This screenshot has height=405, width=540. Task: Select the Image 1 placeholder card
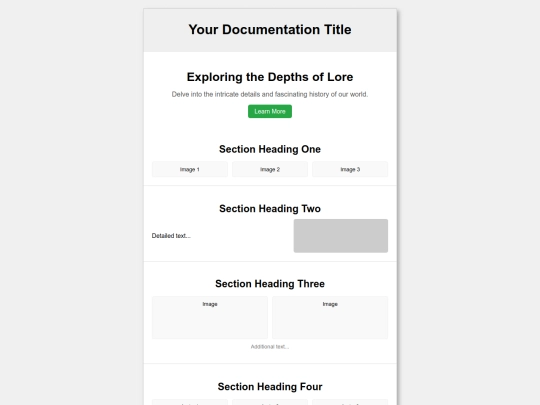pyautogui.click(x=190, y=169)
